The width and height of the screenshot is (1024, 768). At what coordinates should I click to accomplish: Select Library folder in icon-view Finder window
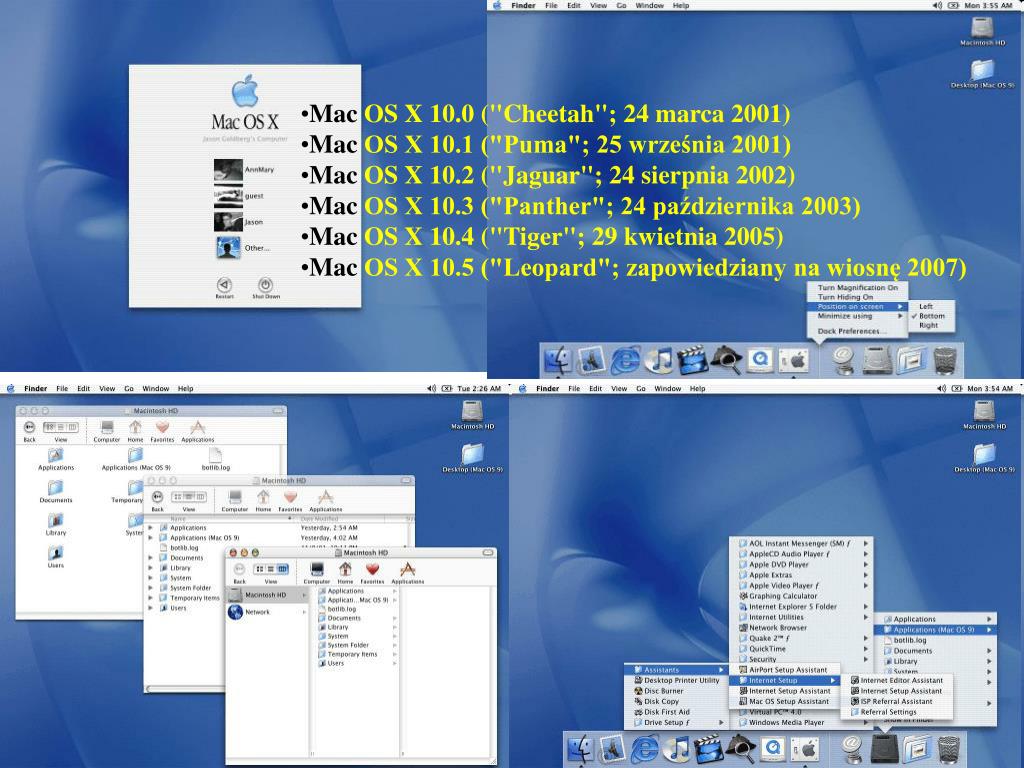click(x=56, y=524)
